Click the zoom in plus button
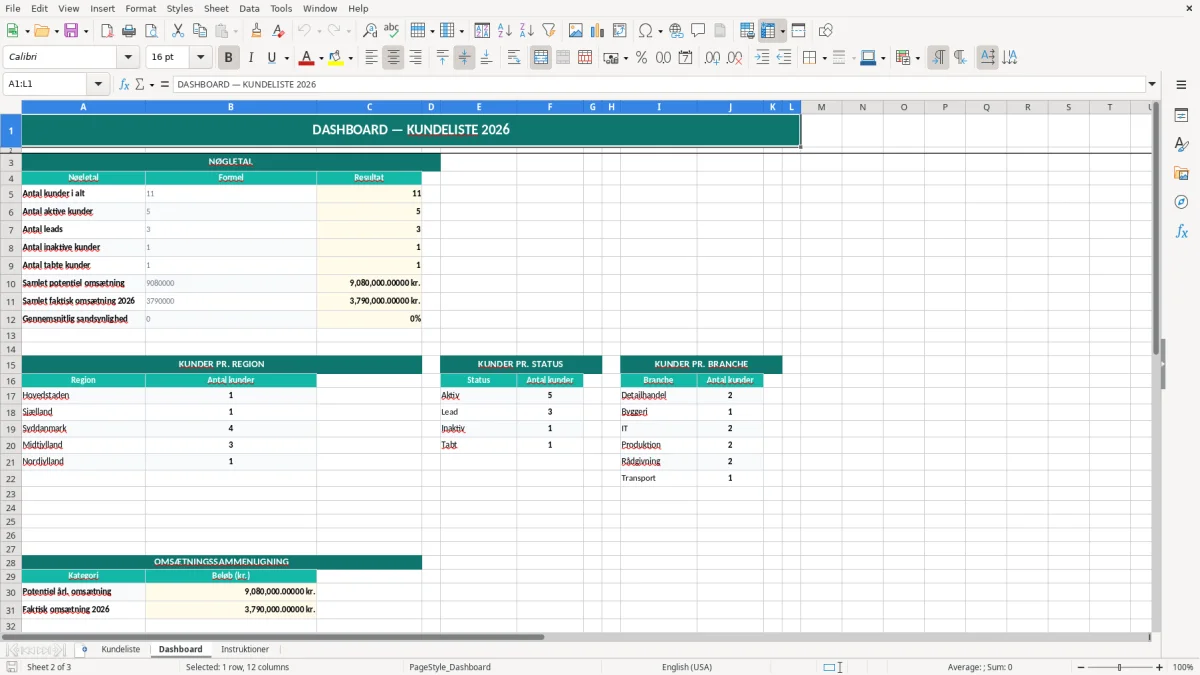 (x=1160, y=667)
